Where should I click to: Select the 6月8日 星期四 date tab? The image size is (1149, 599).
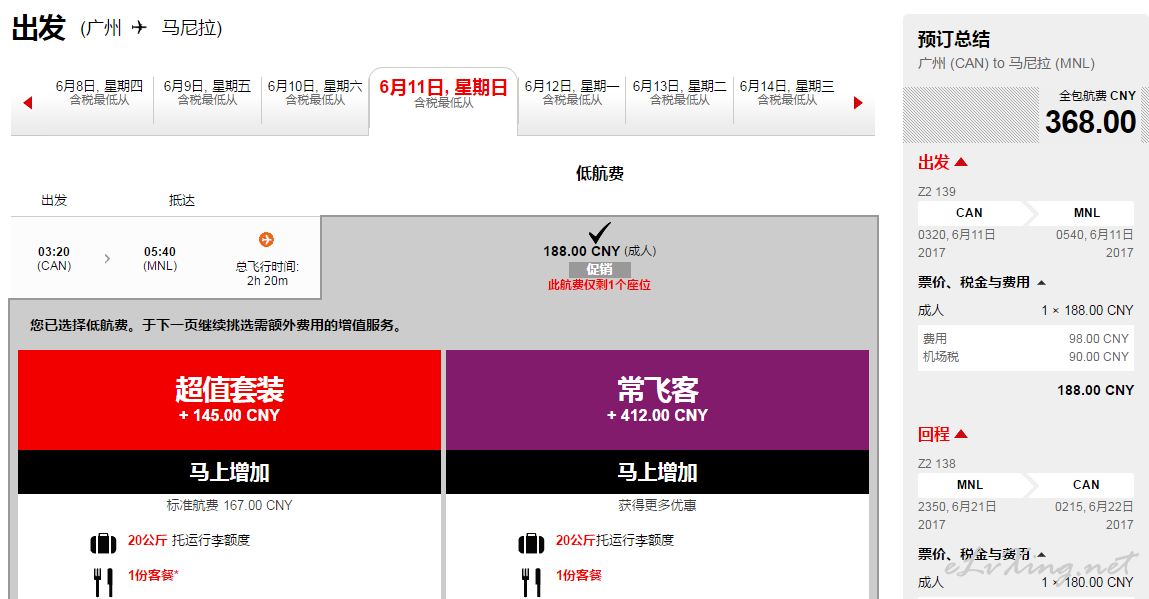99,92
